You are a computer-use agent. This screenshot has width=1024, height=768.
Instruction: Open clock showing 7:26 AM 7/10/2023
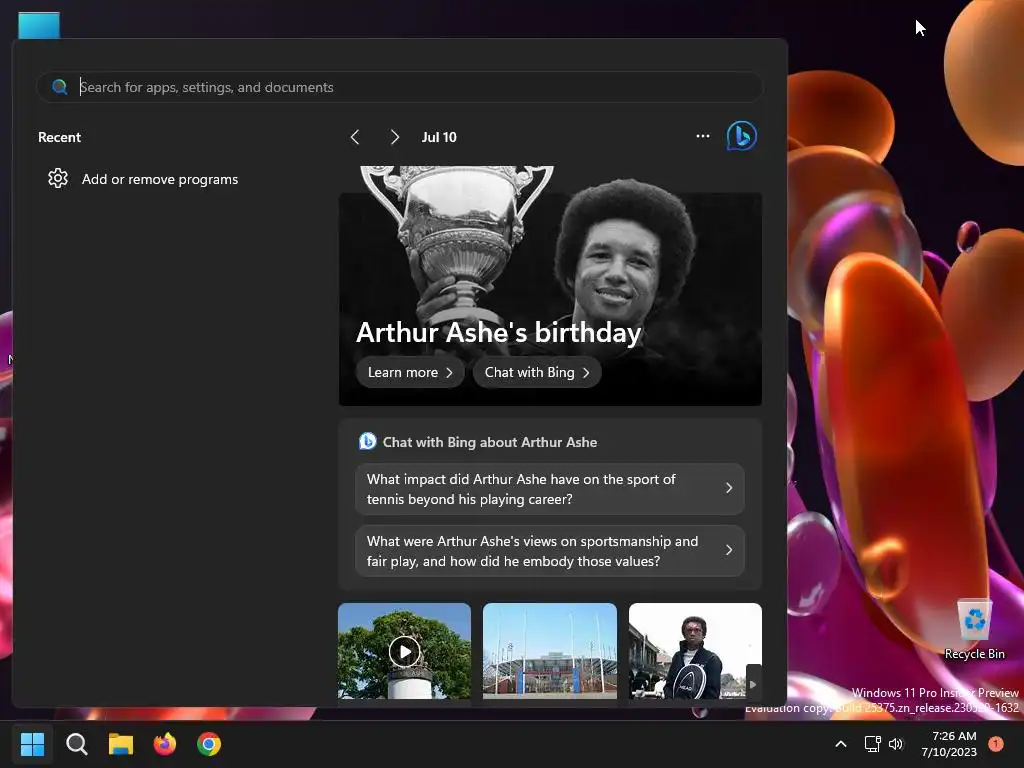[949, 744]
